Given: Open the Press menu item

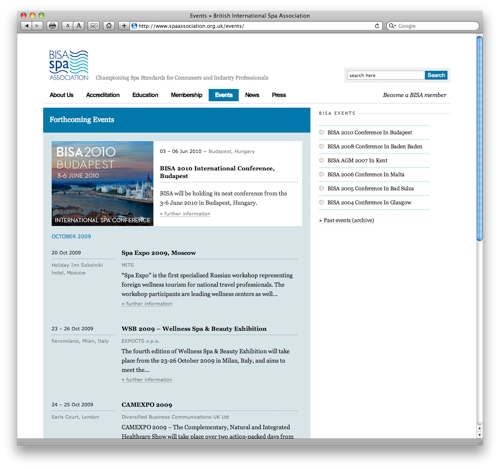Looking at the screenshot, I should [279, 95].
